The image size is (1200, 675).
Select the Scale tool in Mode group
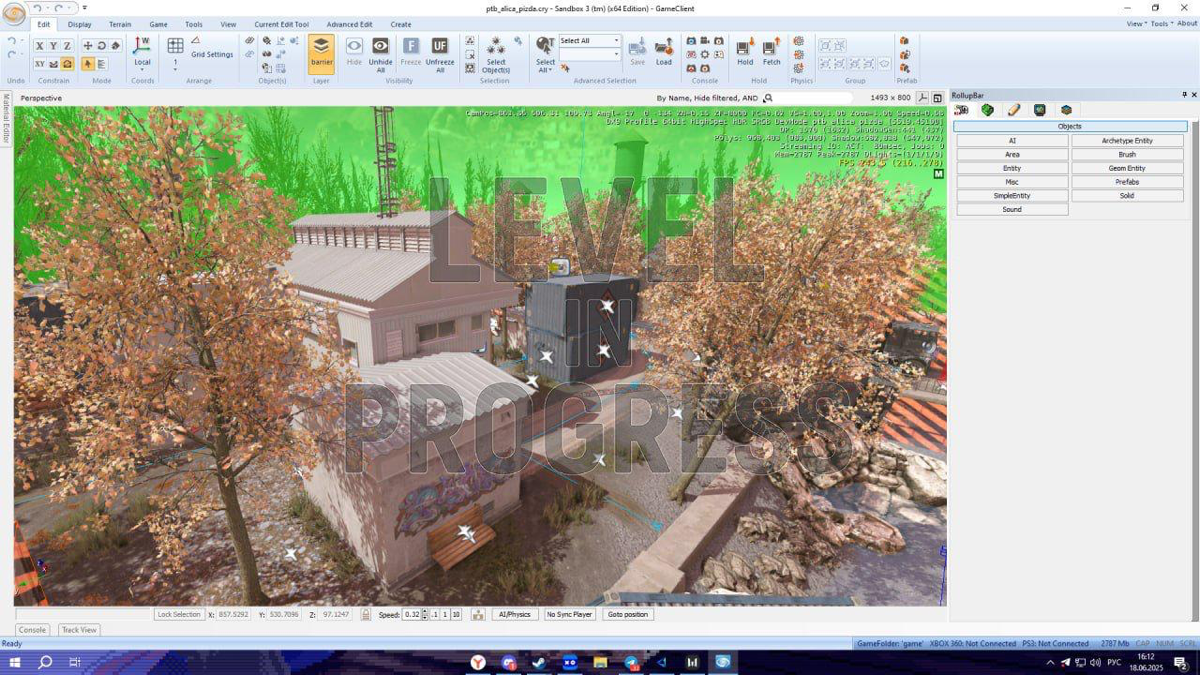pos(116,46)
